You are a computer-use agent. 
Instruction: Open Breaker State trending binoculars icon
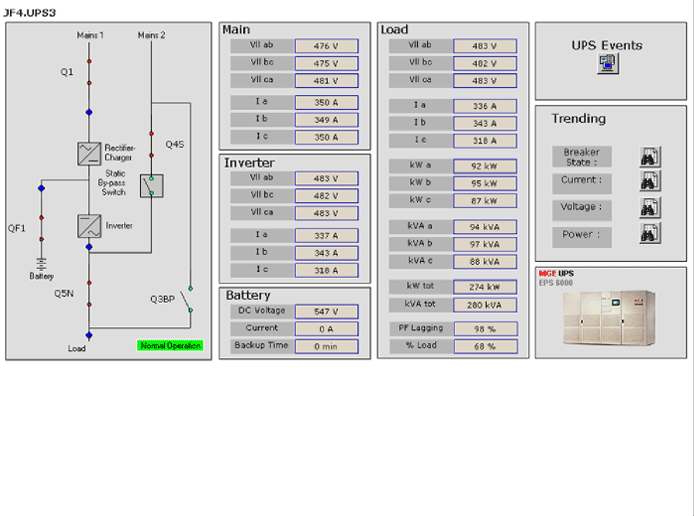point(650,157)
